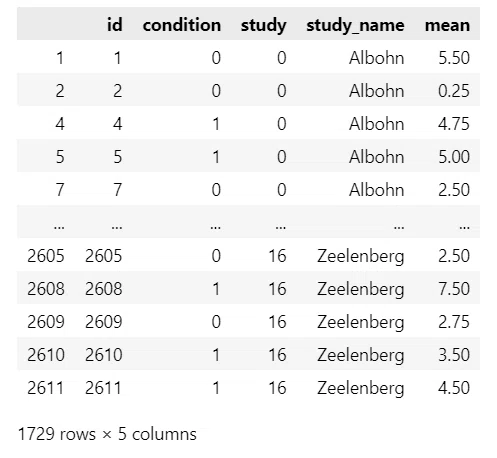The image size is (497, 458).
Task: Click the row index 2609
Action: point(46,322)
